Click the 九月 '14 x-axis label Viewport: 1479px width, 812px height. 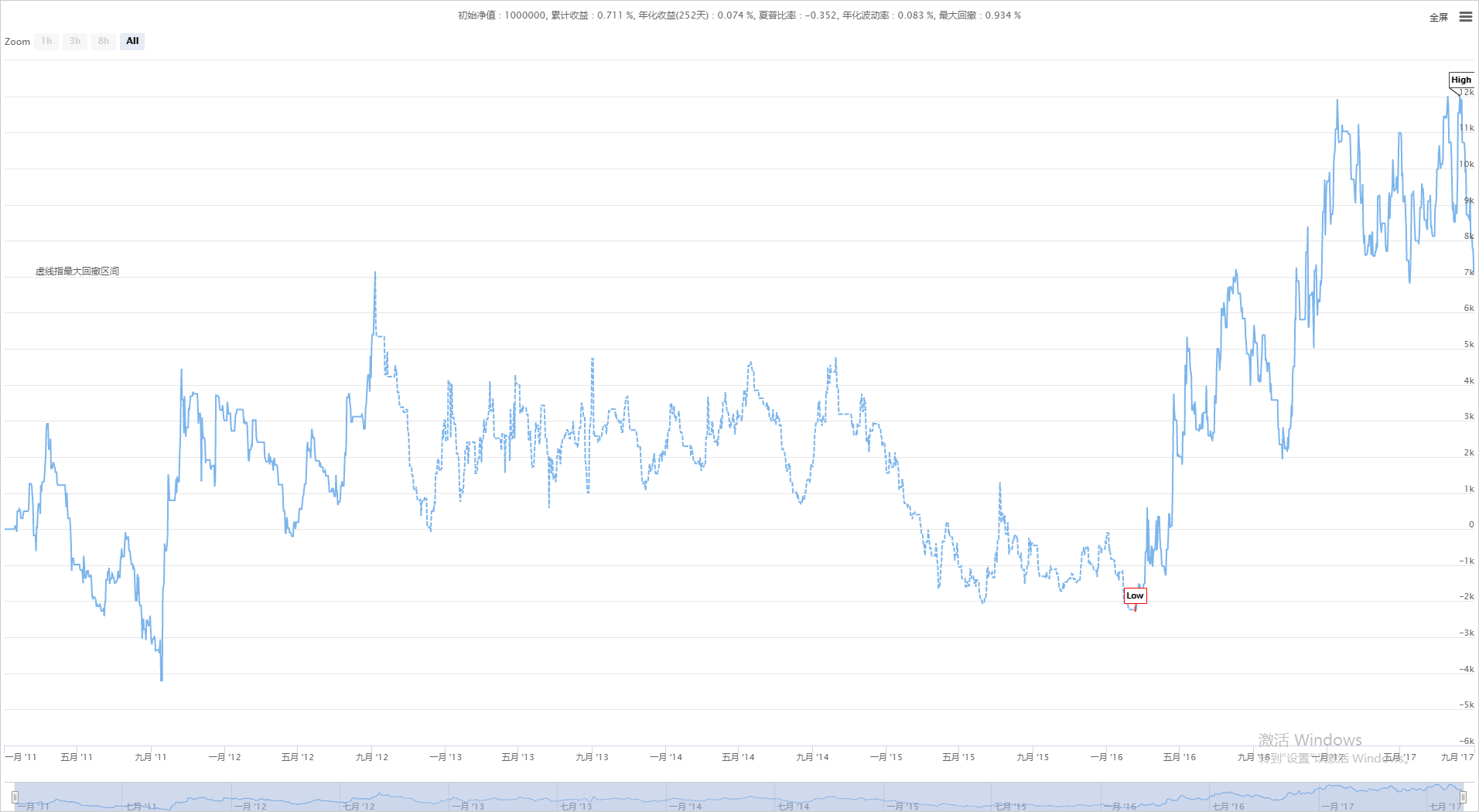[812, 757]
